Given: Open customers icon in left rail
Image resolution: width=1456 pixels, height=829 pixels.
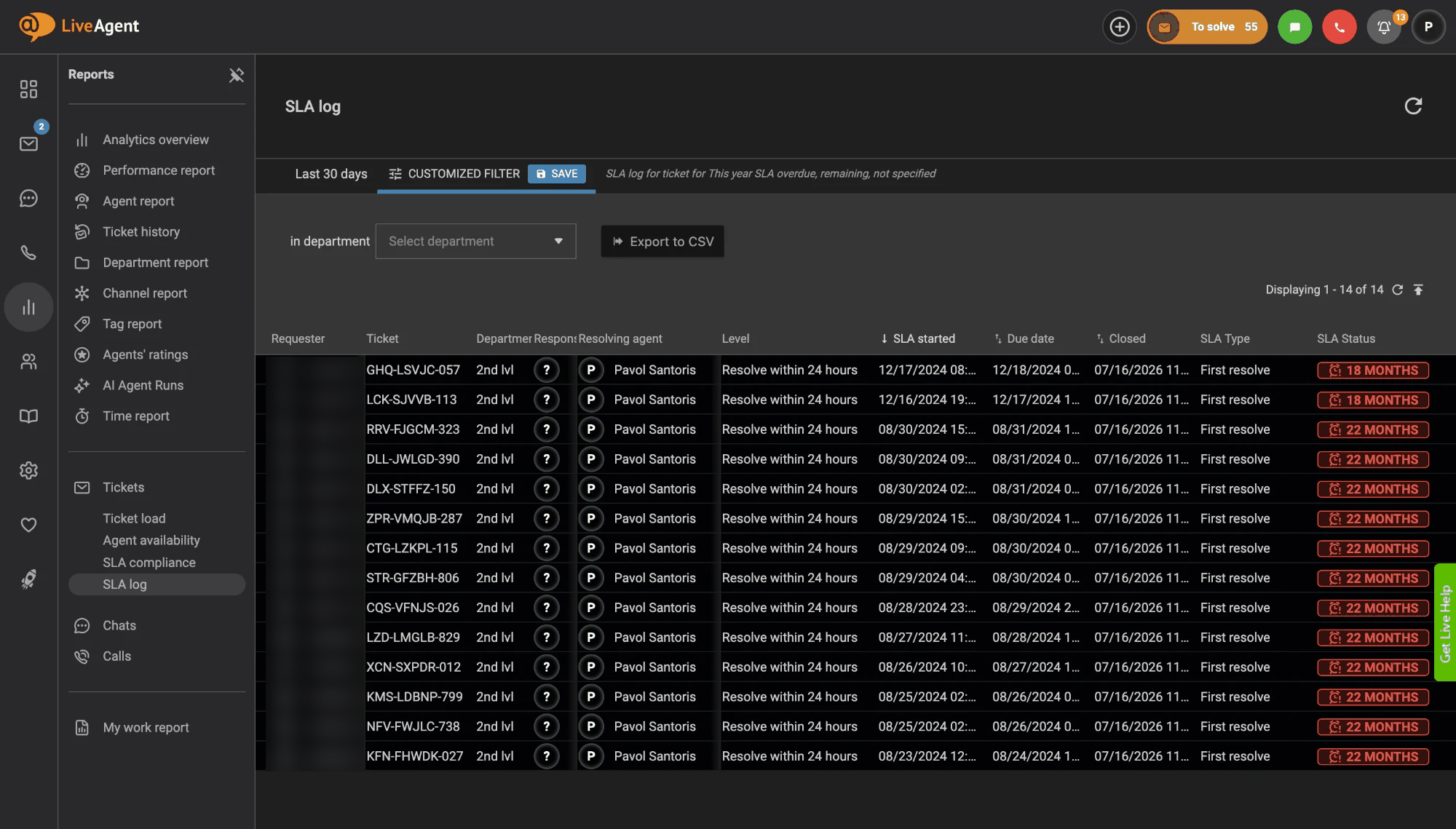Looking at the screenshot, I should click(x=28, y=362).
